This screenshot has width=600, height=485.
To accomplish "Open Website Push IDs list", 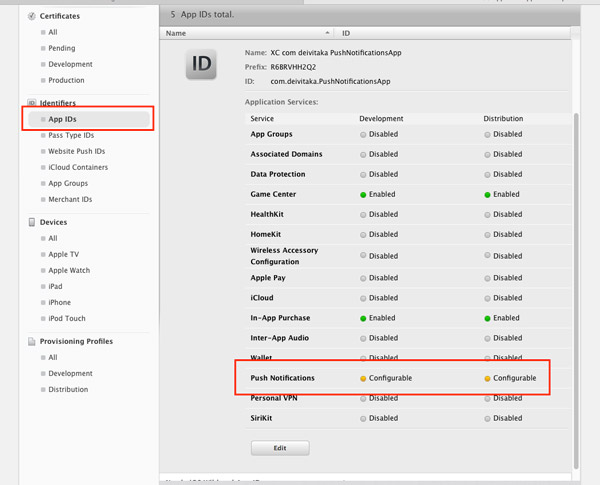I will coord(76,151).
